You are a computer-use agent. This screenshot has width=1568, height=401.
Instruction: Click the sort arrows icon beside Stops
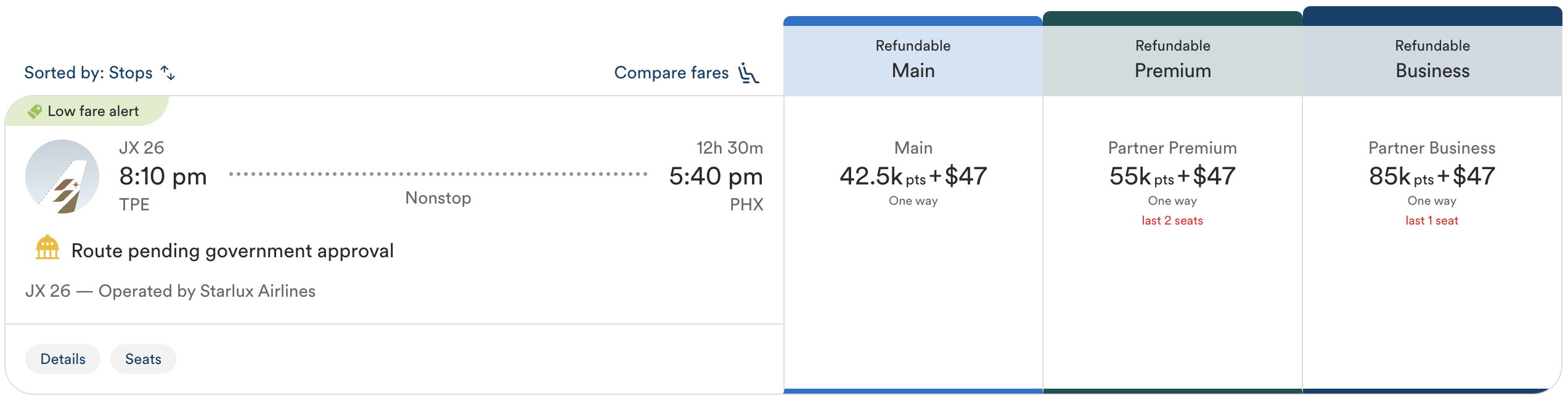(168, 73)
